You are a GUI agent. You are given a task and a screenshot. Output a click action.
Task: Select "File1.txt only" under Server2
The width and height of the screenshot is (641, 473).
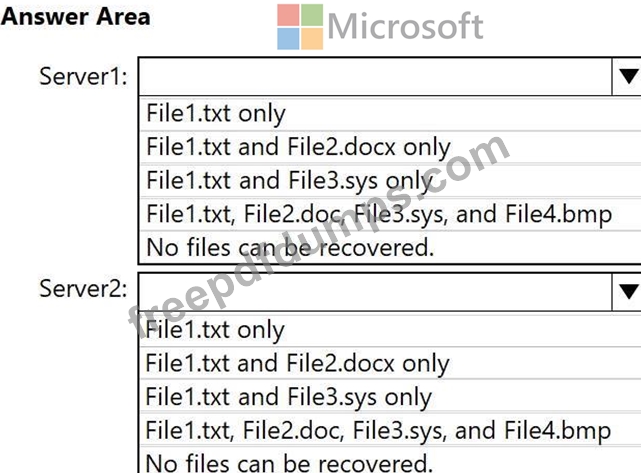[216, 329]
